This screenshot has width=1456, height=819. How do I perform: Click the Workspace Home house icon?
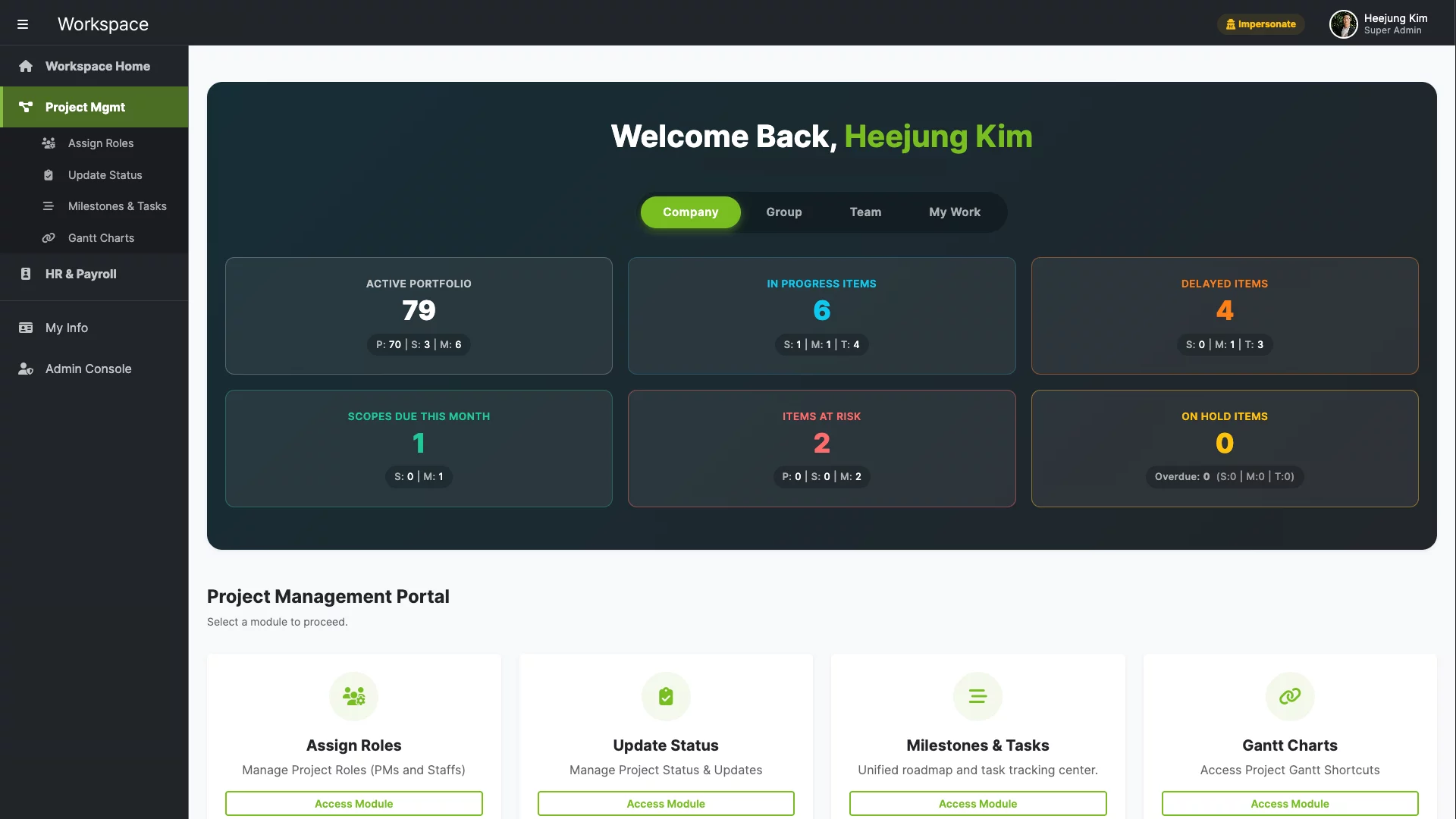26,66
